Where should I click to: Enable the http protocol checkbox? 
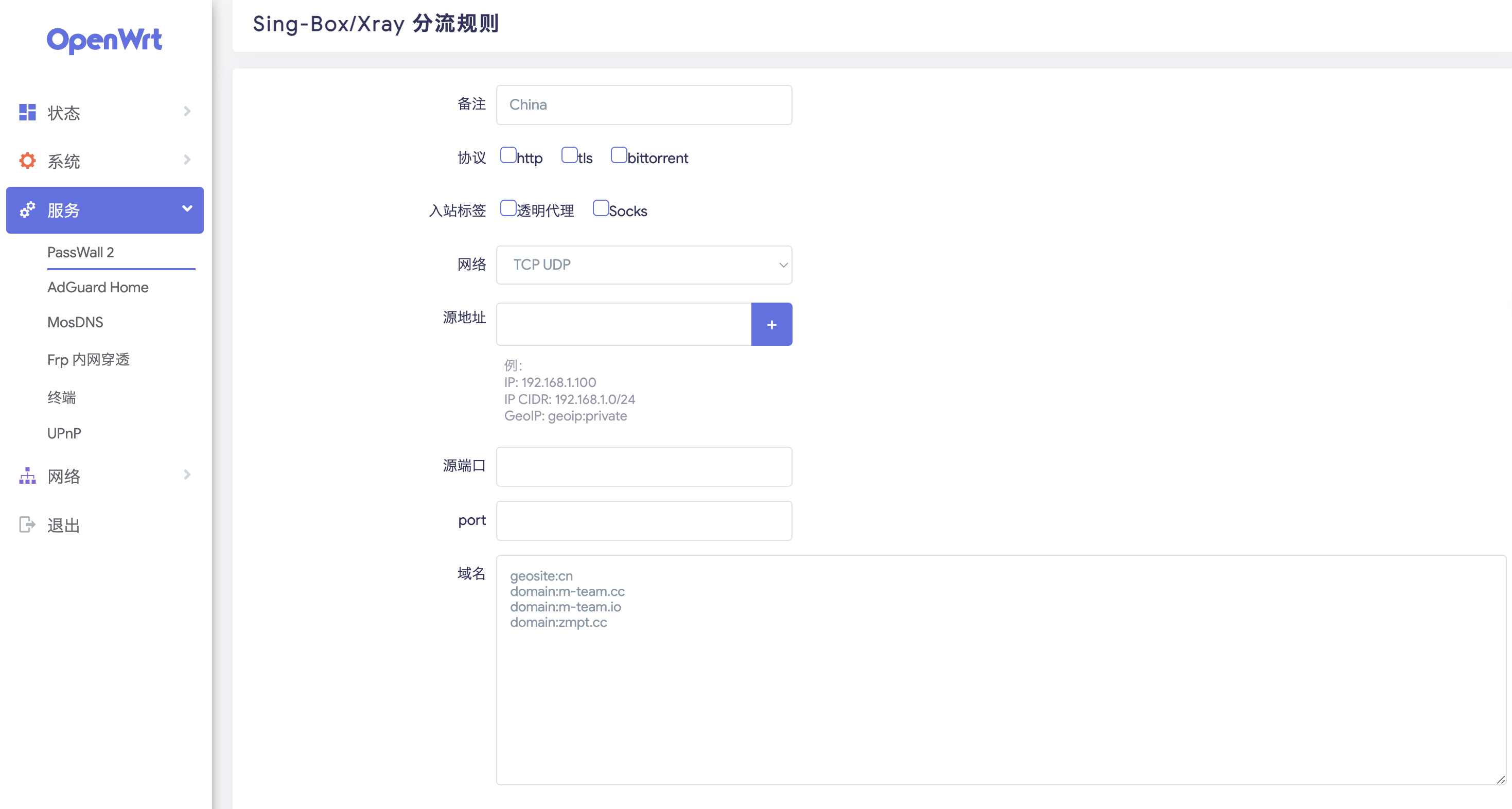tap(508, 155)
